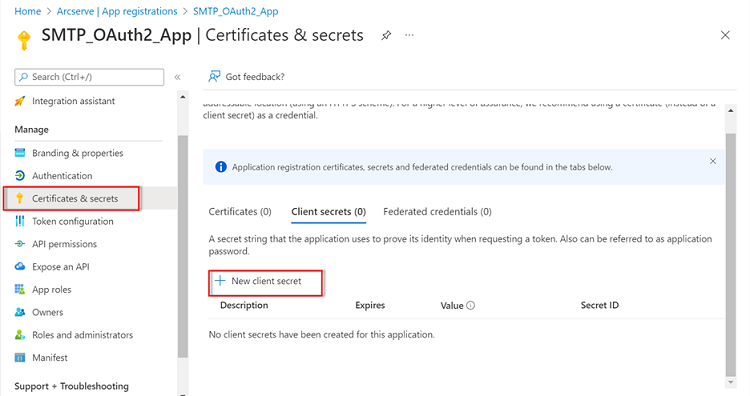Viewport: 750px width, 396px height.
Task: Open the ellipsis more options menu
Action: 409,35
